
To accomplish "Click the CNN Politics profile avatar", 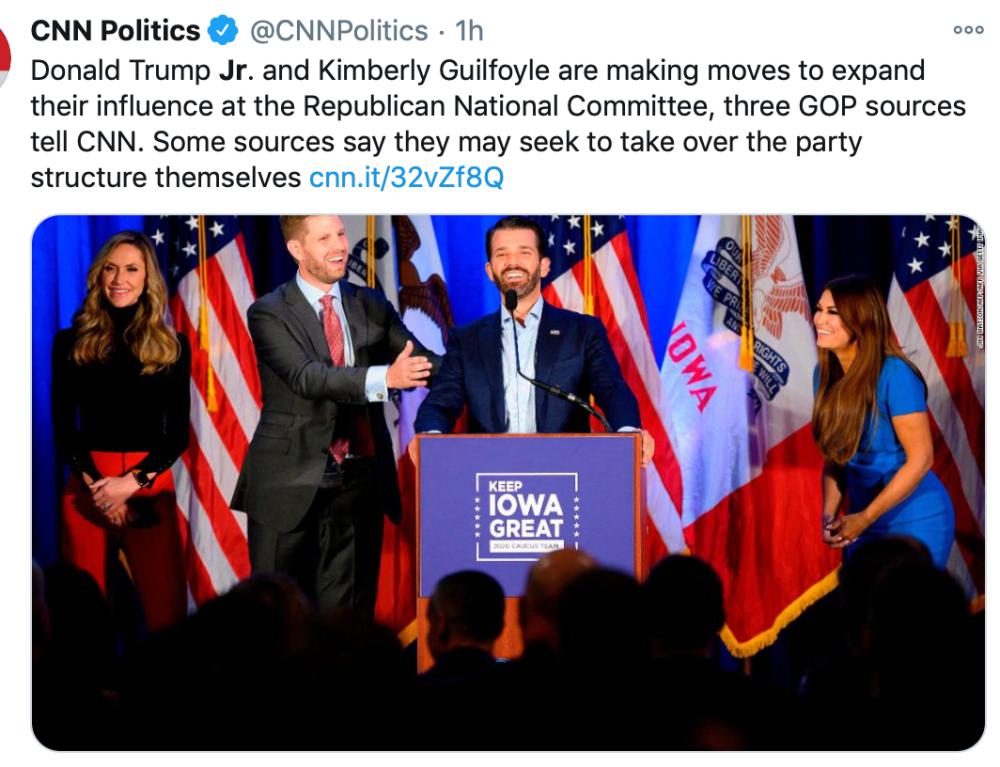I will click(4, 55).
